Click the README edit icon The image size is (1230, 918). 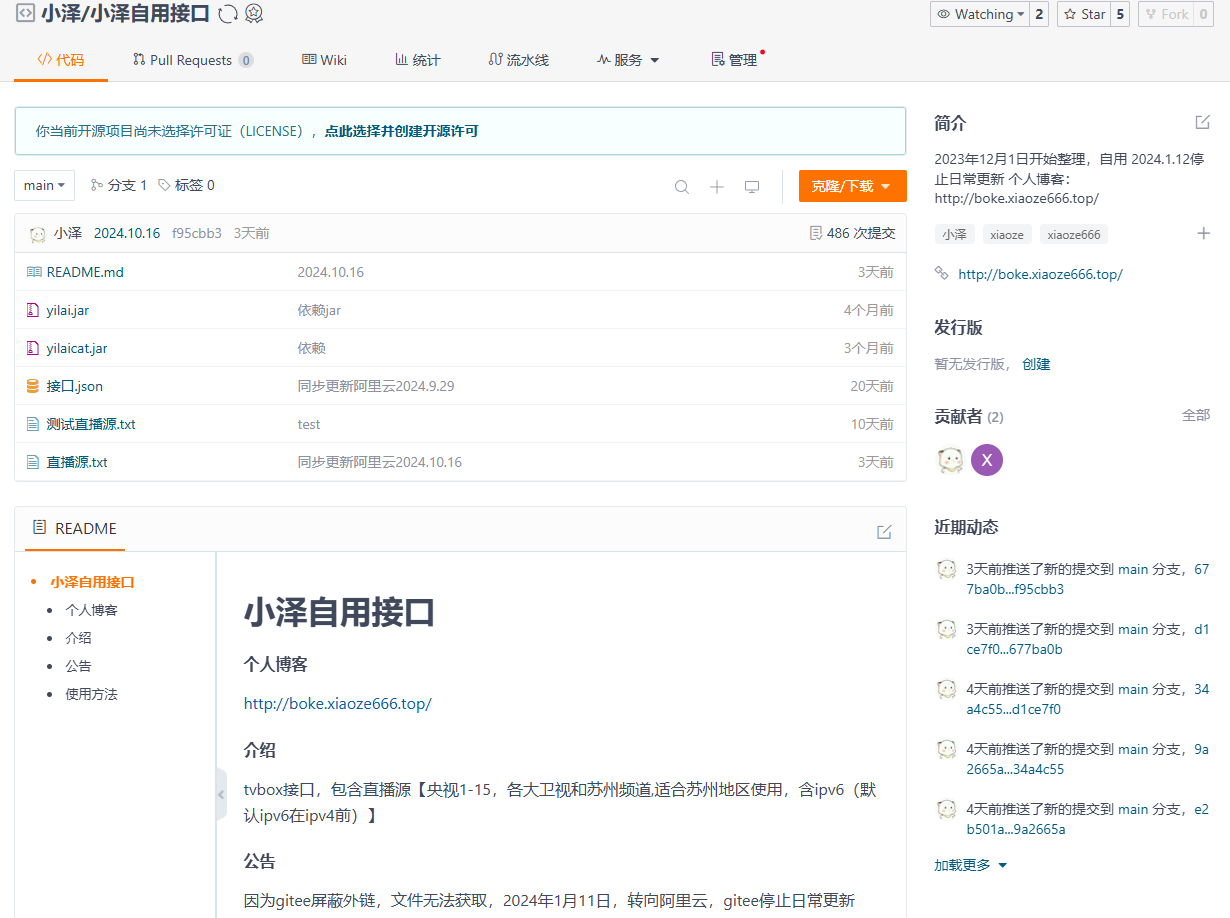coord(884,532)
